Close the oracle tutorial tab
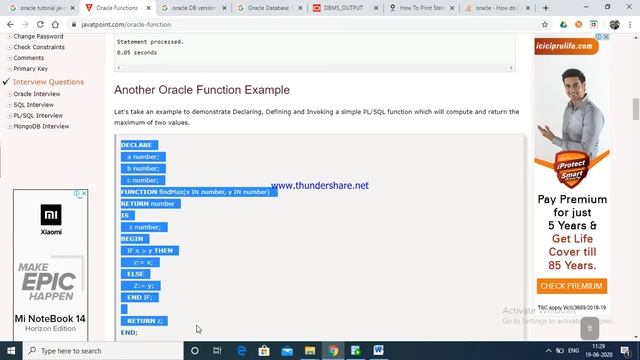 coord(73,8)
